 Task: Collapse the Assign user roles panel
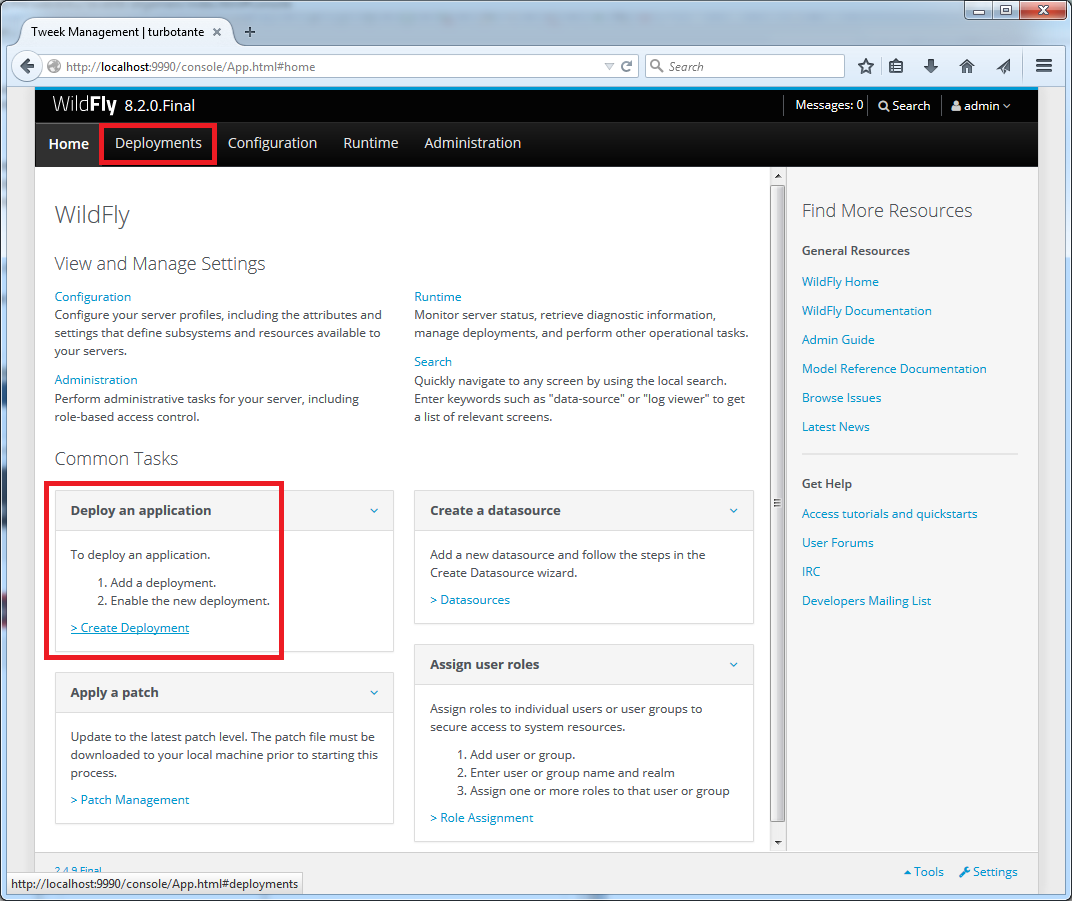click(734, 664)
